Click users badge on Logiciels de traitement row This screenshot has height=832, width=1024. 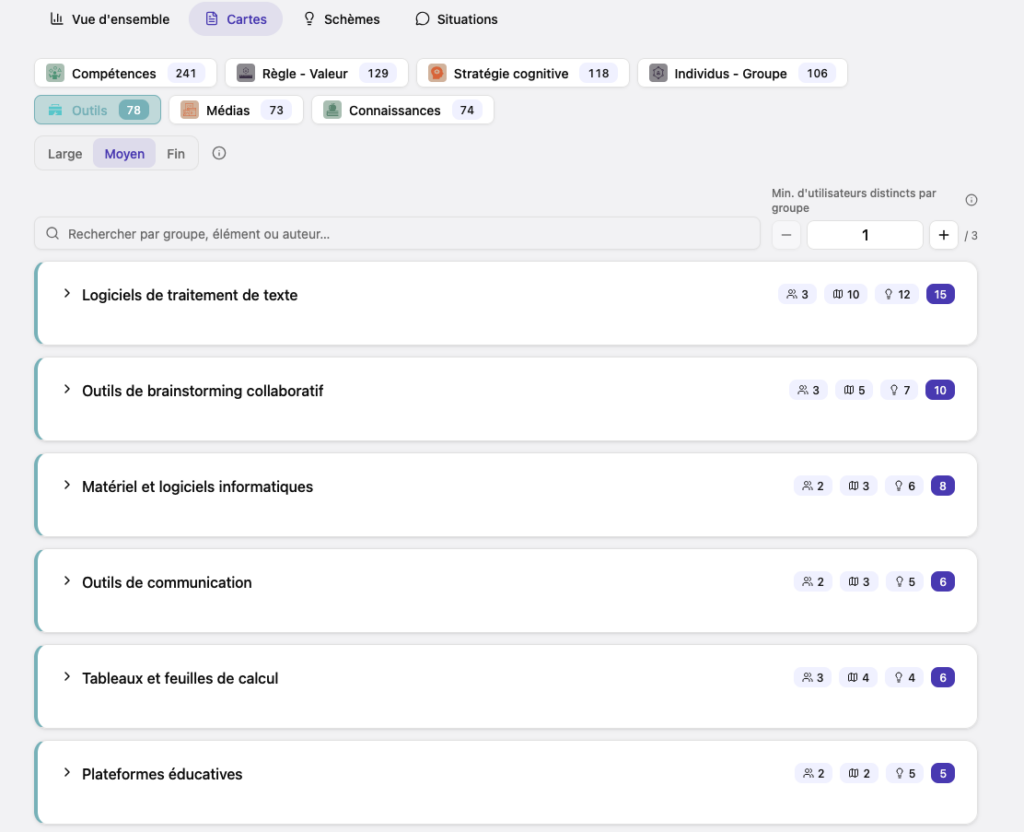pos(797,295)
